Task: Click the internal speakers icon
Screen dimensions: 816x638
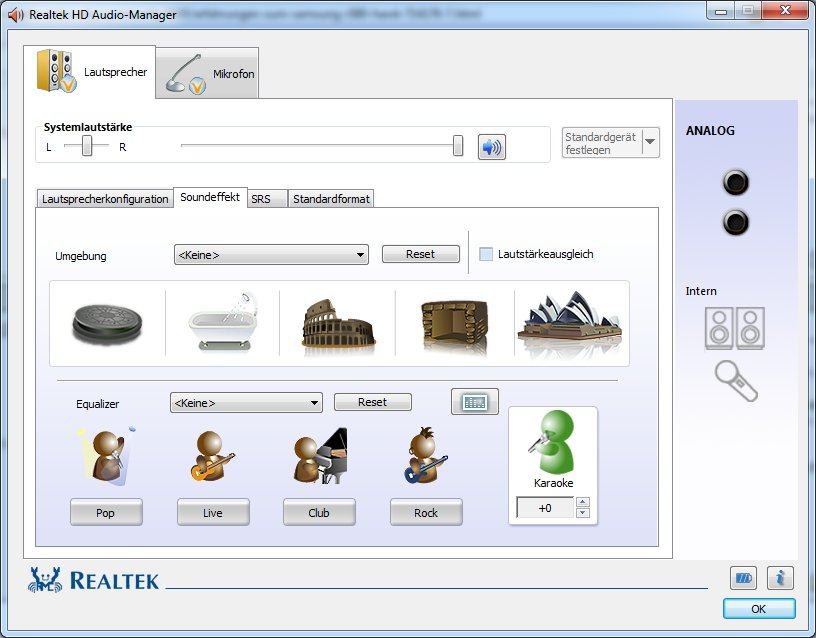Action: (735, 328)
